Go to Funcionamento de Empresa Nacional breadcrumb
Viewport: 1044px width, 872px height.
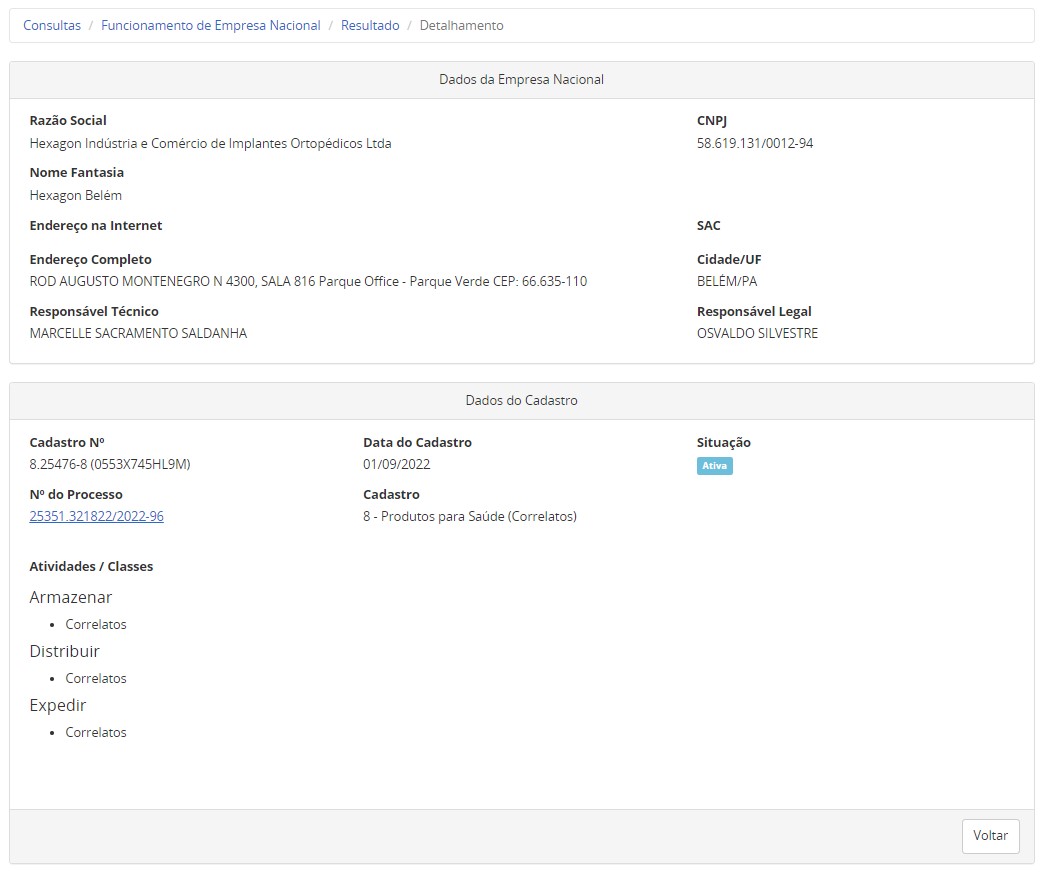coord(210,25)
